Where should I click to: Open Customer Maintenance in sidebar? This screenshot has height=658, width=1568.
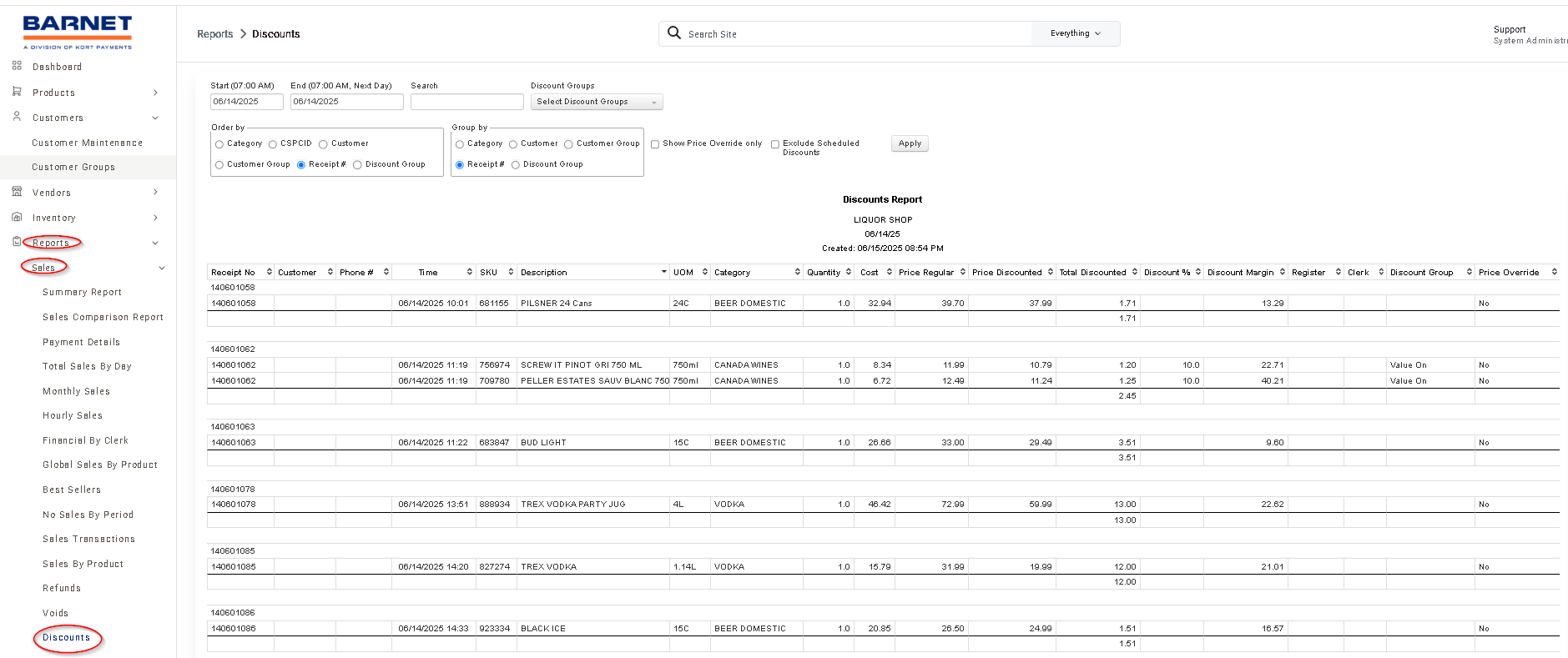click(88, 143)
